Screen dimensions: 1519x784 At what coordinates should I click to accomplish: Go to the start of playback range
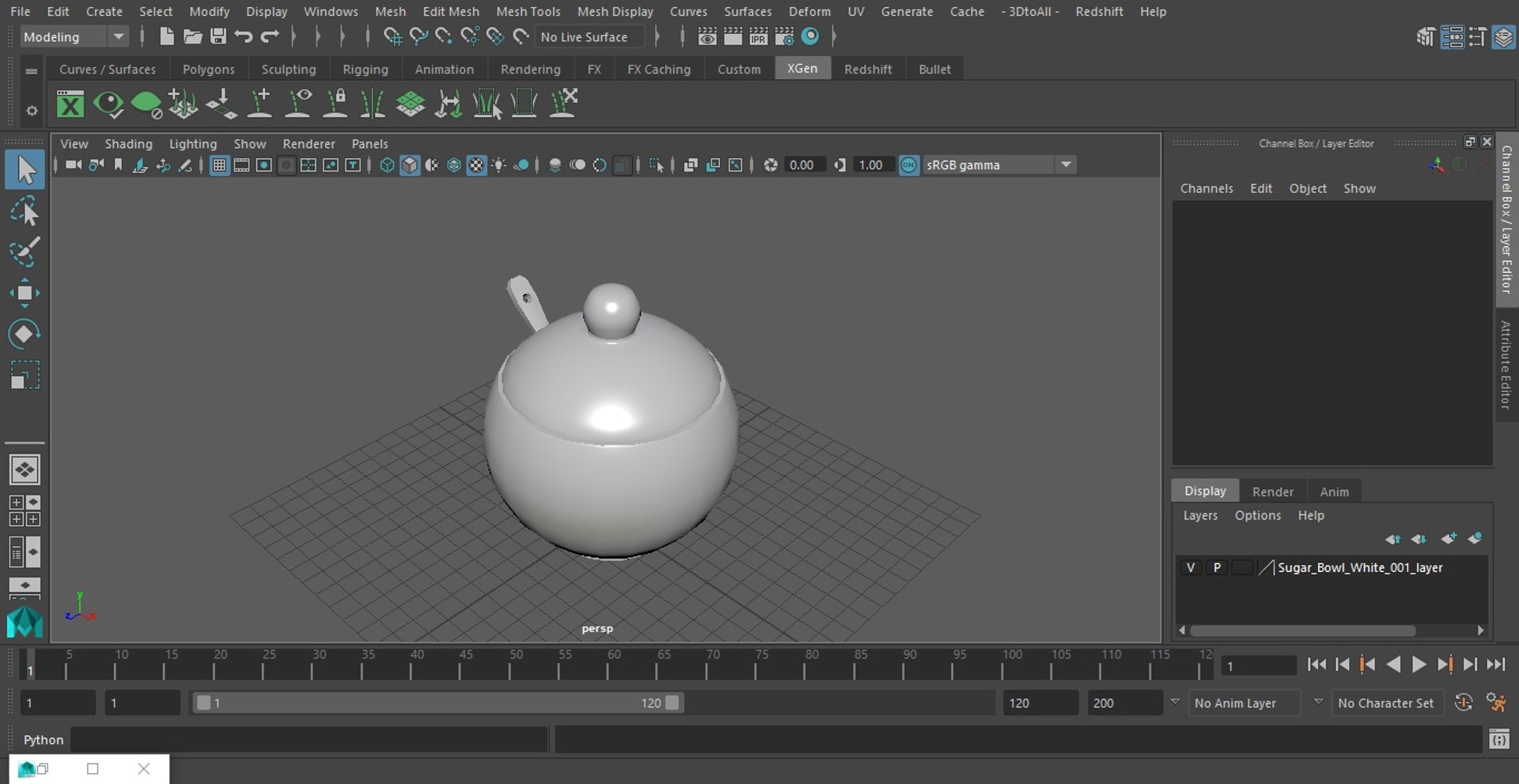1316,665
